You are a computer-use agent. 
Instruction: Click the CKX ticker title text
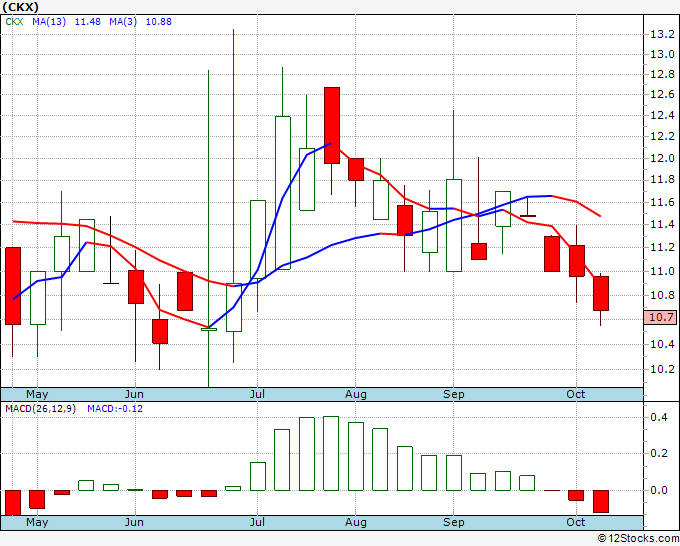[20, 7]
